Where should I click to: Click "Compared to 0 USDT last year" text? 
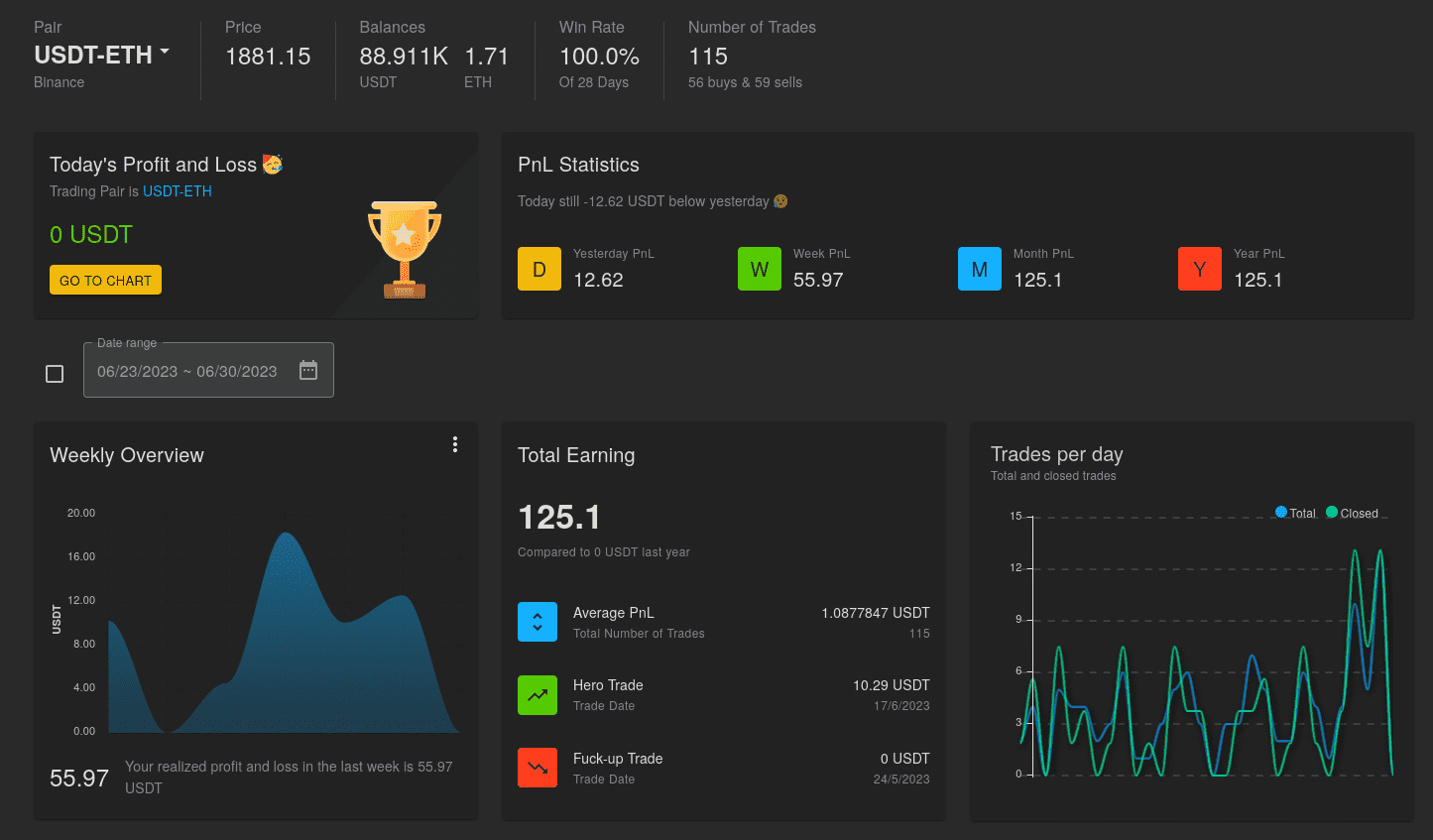(604, 552)
